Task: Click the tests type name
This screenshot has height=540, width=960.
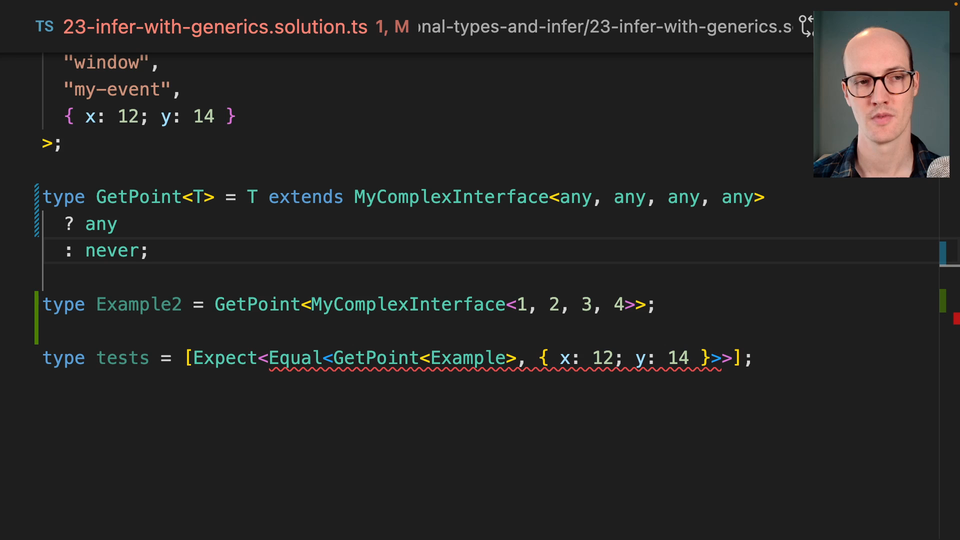Action: point(122,358)
